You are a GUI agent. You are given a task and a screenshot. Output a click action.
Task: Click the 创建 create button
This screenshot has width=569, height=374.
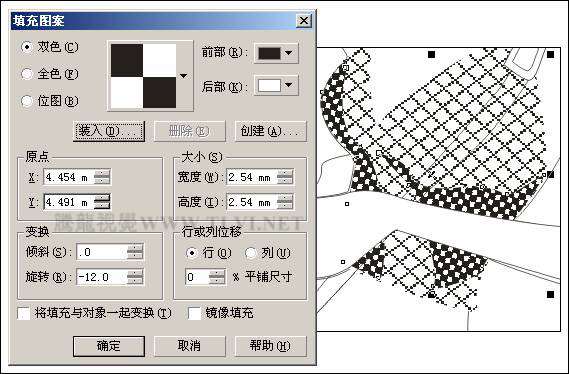(x=271, y=131)
